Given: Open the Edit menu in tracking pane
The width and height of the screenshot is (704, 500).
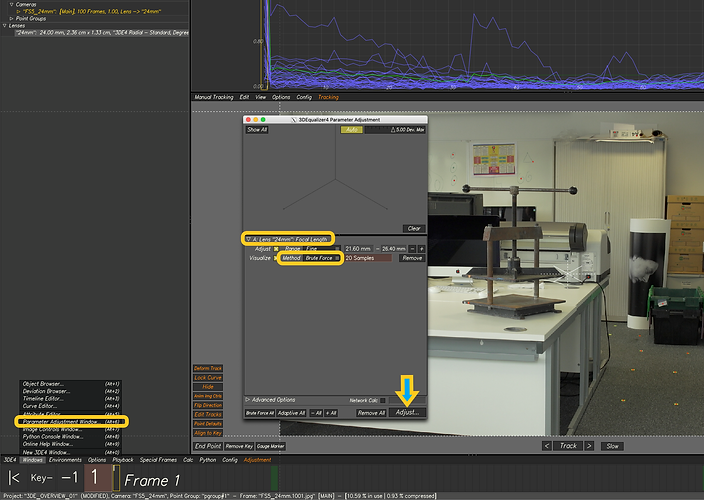Looking at the screenshot, I should click(x=244, y=97).
